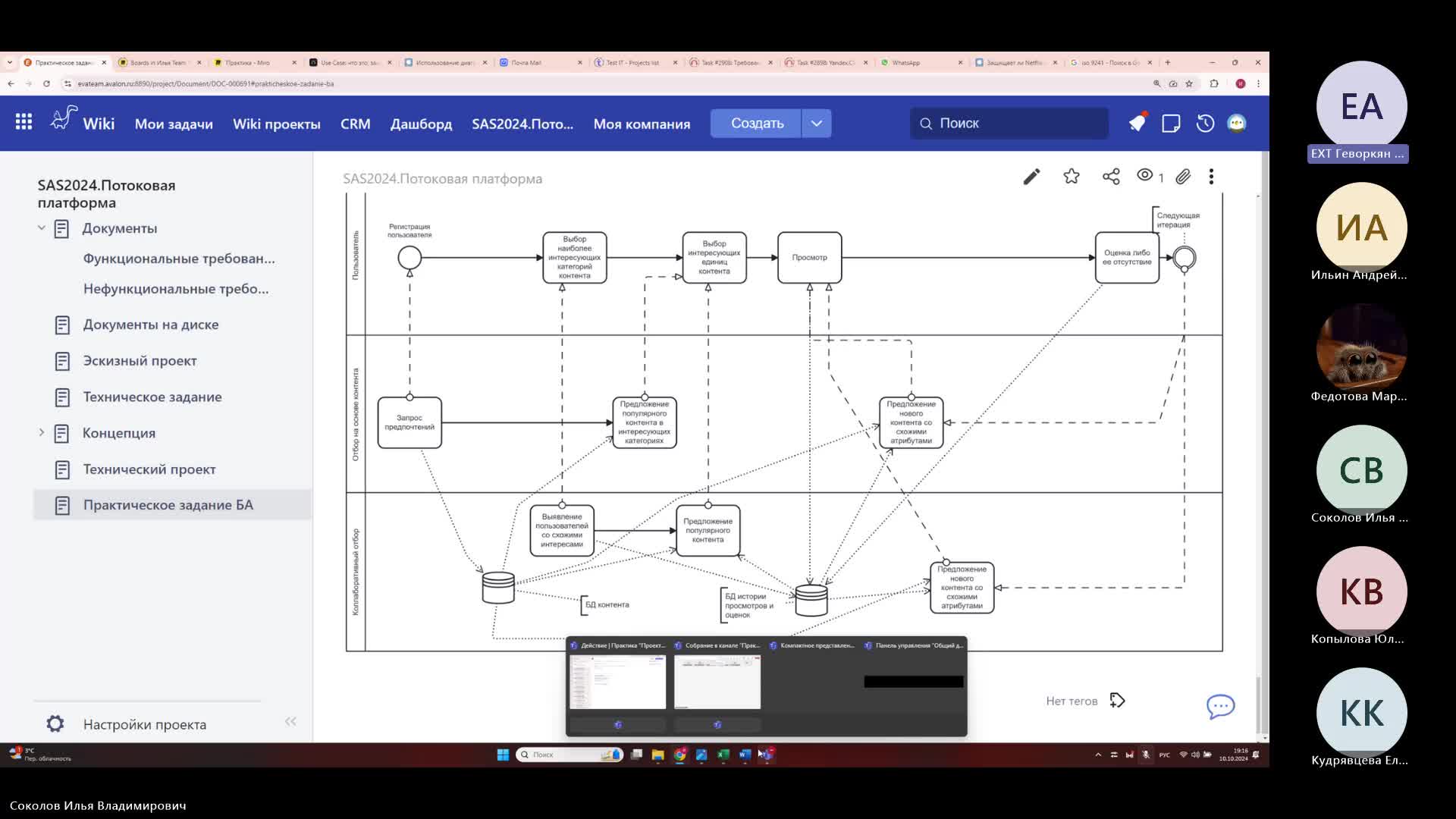Open Нефункциональные требо... document
This screenshot has height=819, width=1456.
176,289
